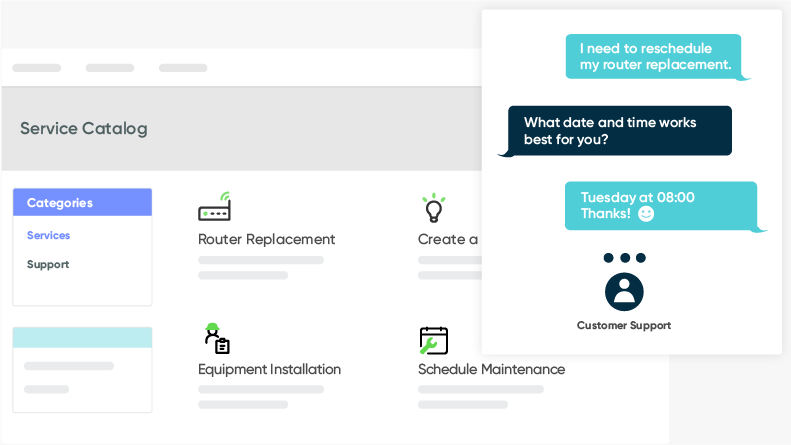Click the three-dot typing indicator
The height and width of the screenshot is (445, 791).
point(624,258)
